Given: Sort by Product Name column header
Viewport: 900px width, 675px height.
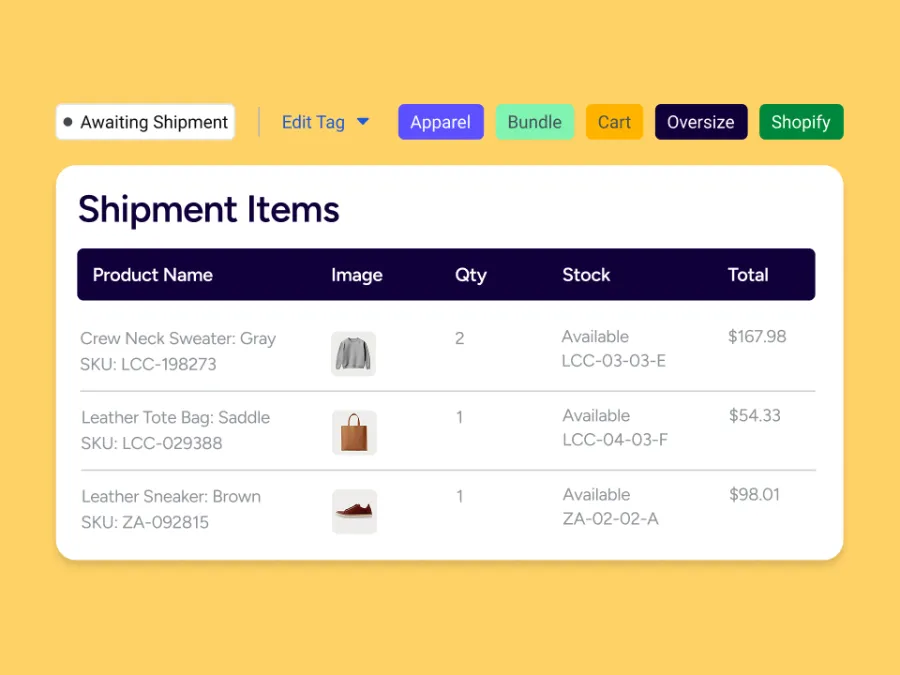Looking at the screenshot, I should [x=152, y=275].
